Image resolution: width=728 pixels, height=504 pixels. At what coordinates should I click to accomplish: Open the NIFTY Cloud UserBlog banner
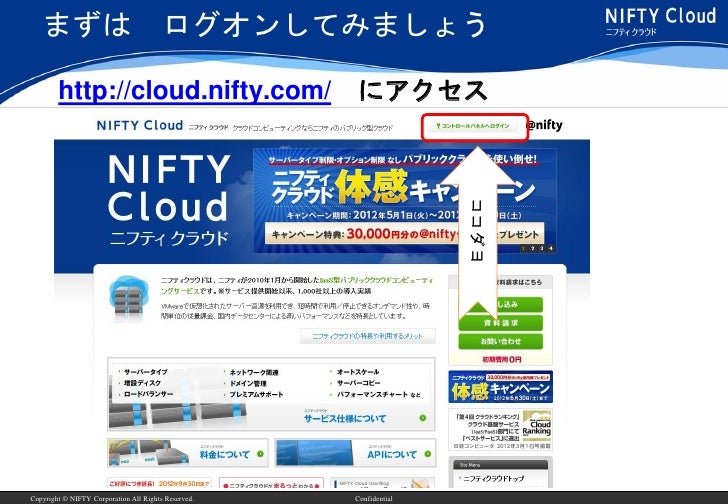coord(383,484)
